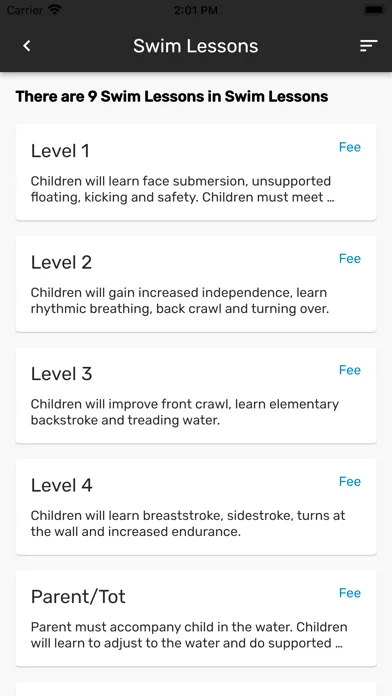Tap the Swim Lessons header title
Viewport: 392px width, 696px height.
pos(196,46)
